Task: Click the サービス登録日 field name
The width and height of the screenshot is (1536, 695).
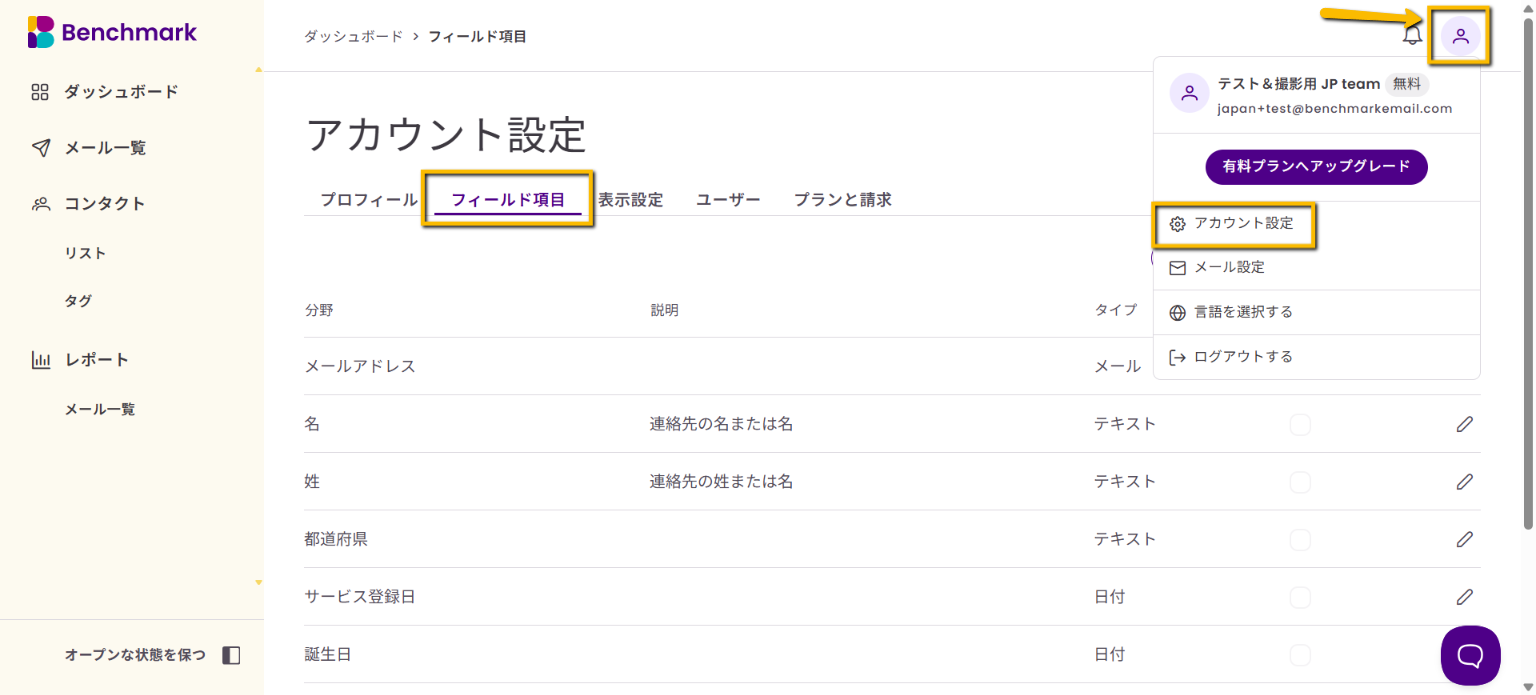Action: tap(360, 597)
